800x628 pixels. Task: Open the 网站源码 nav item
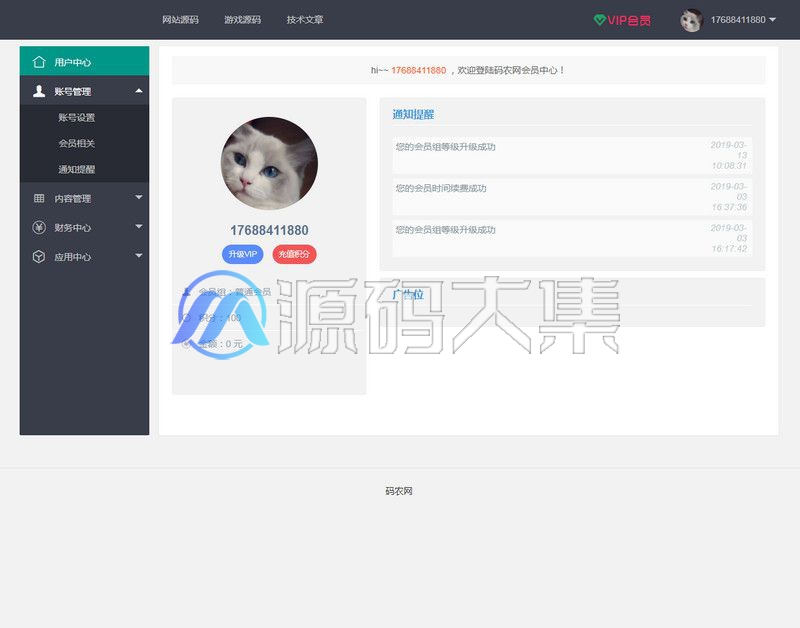[181, 20]
